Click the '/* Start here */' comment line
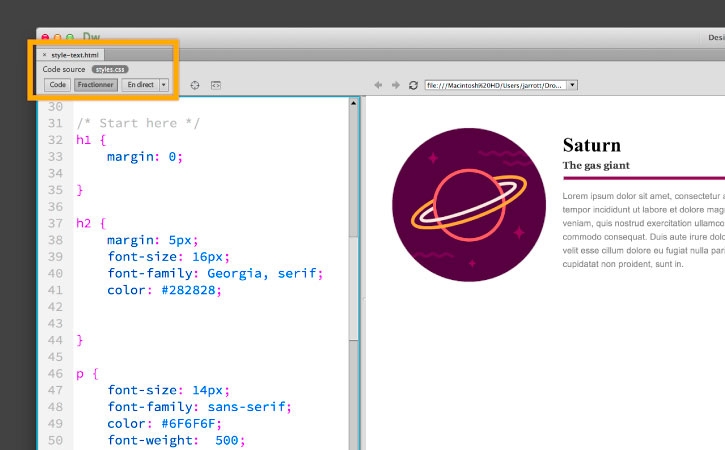Image resolution: width=725 pixels, height=450 pixels. click(x=138, y=123)
